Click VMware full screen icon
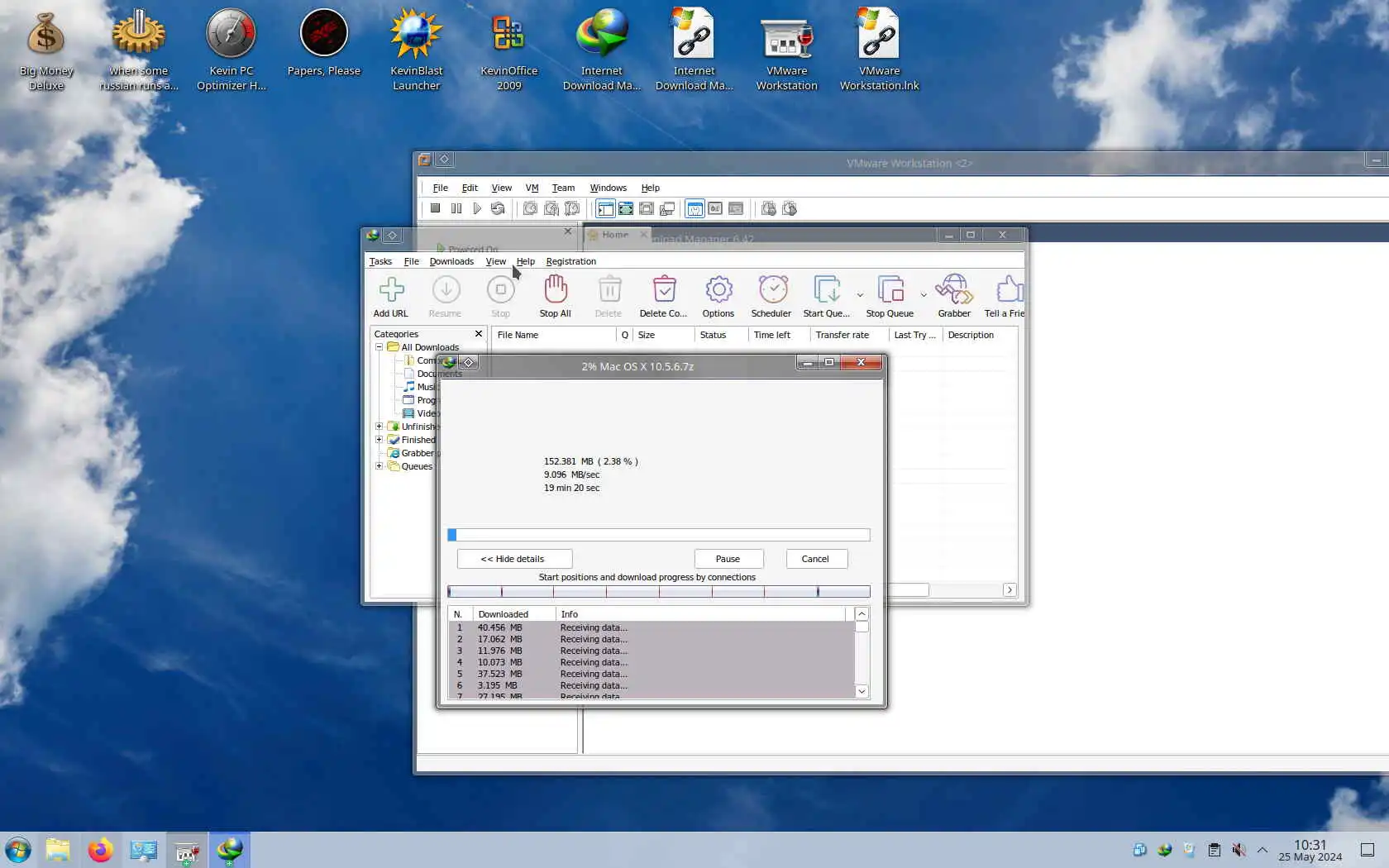The height and width of the screenshot is (868, 1389). [x=626, y=208]
